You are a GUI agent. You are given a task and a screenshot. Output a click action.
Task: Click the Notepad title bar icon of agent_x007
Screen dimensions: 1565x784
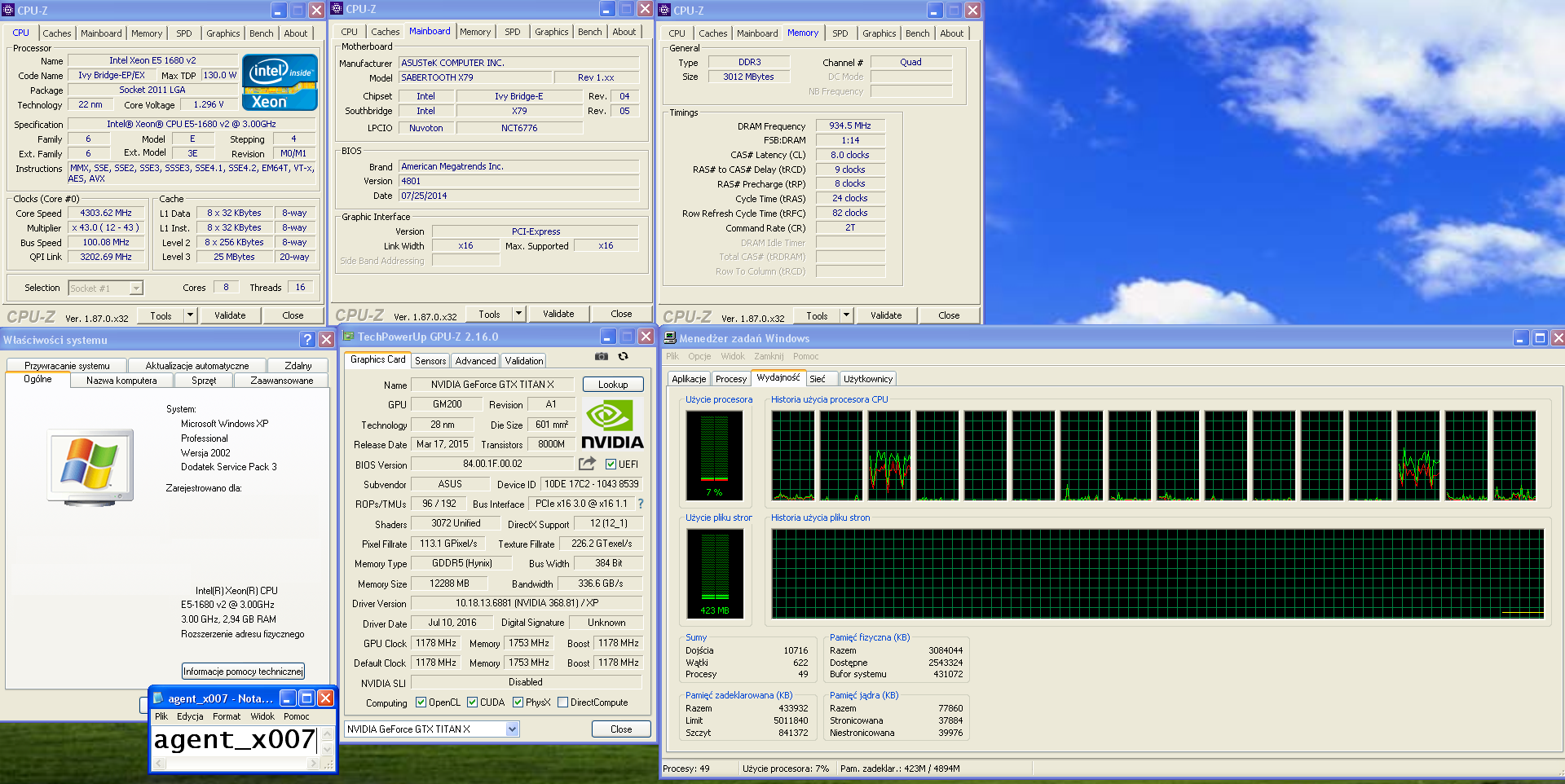158,698
